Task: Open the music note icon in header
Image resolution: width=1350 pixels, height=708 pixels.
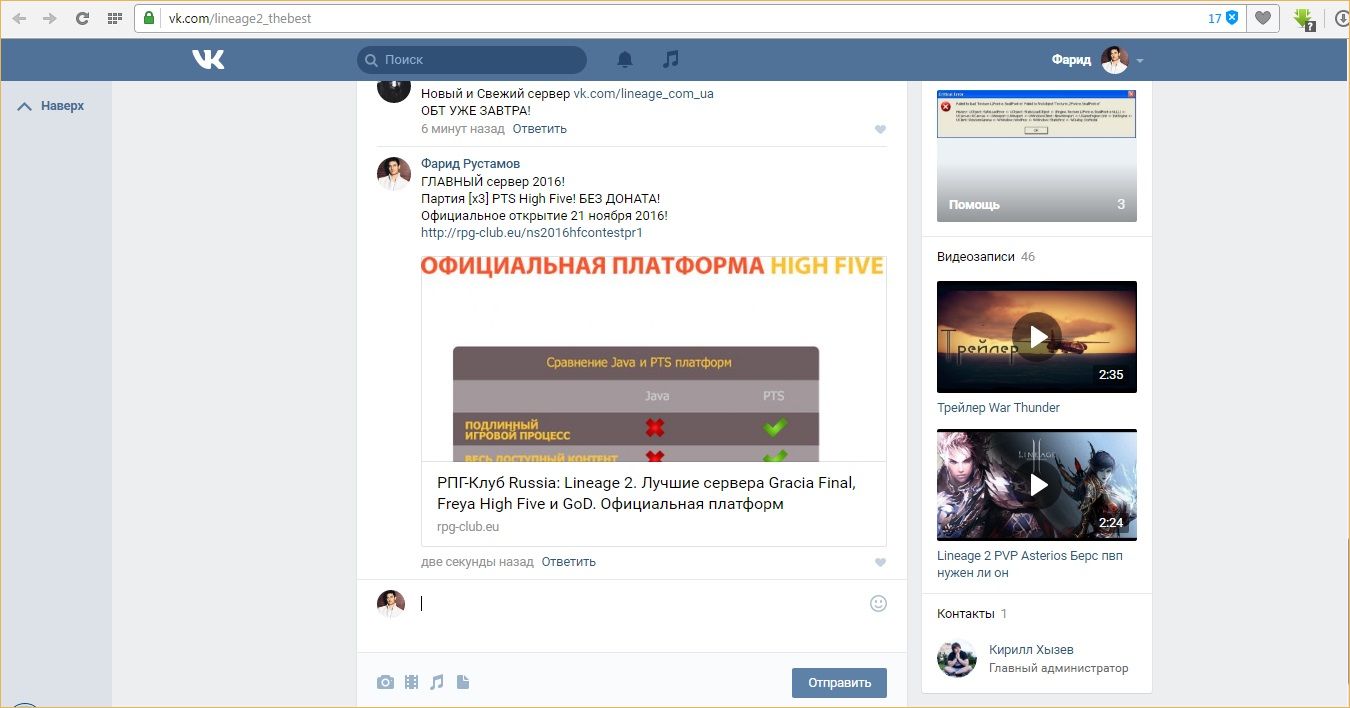Action: click(671, 60)
